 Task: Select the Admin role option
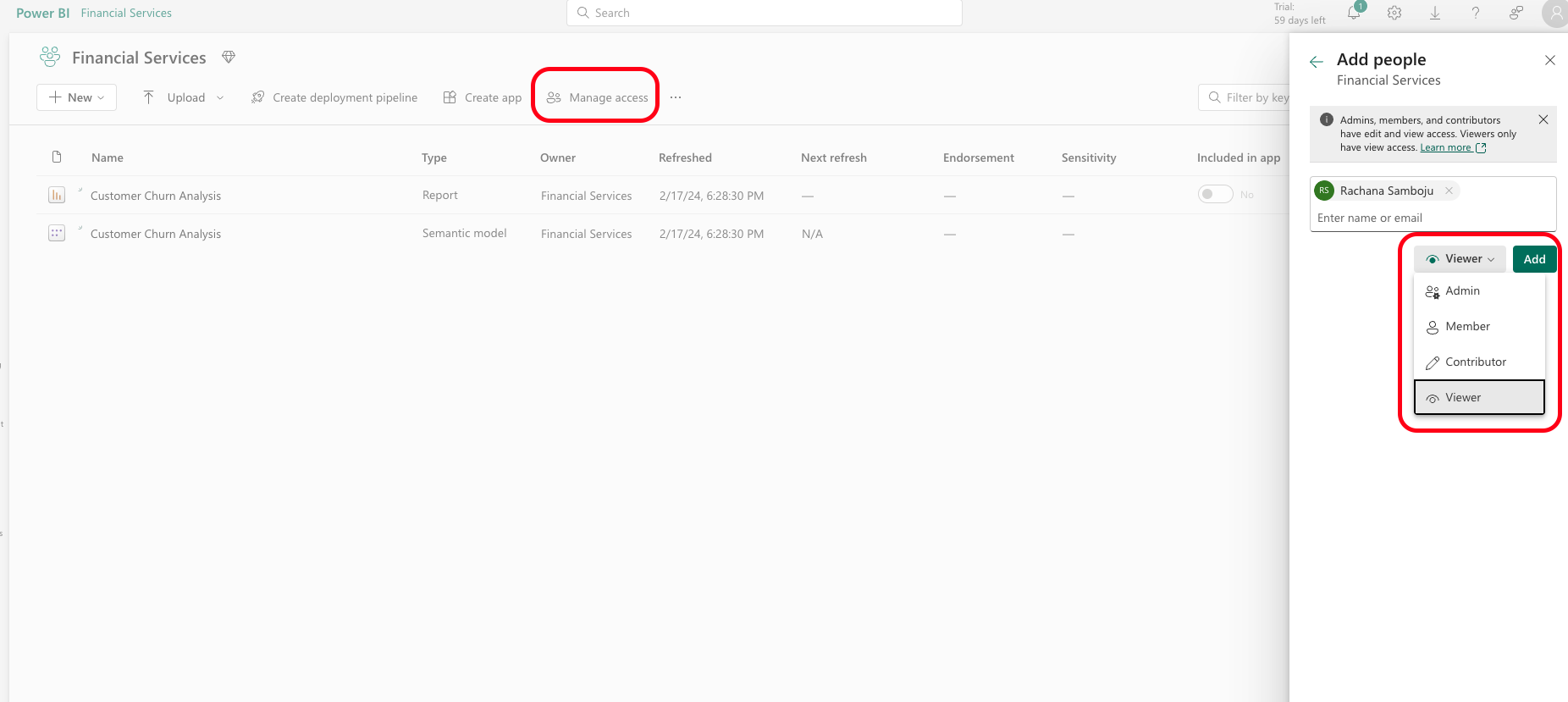click(x=1462, y=291)
